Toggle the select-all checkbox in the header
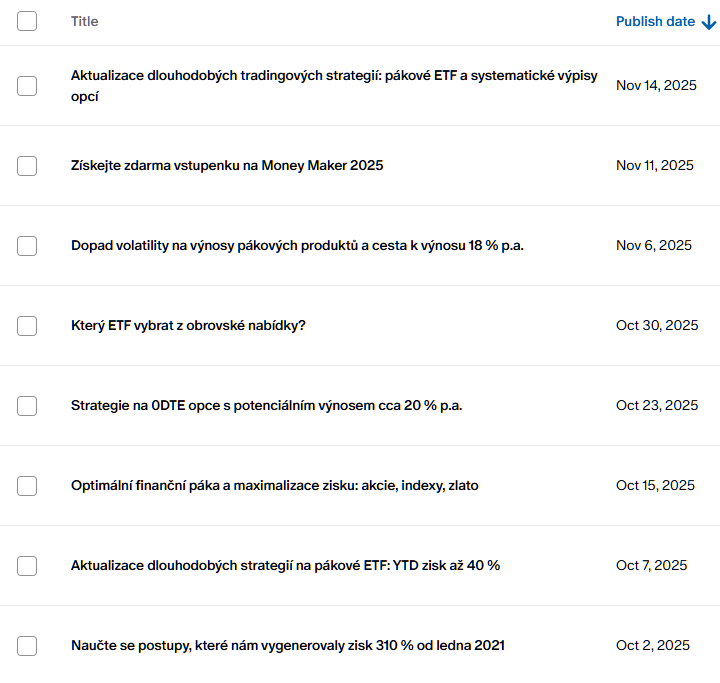The image size is (720, 683). point(27,21)
